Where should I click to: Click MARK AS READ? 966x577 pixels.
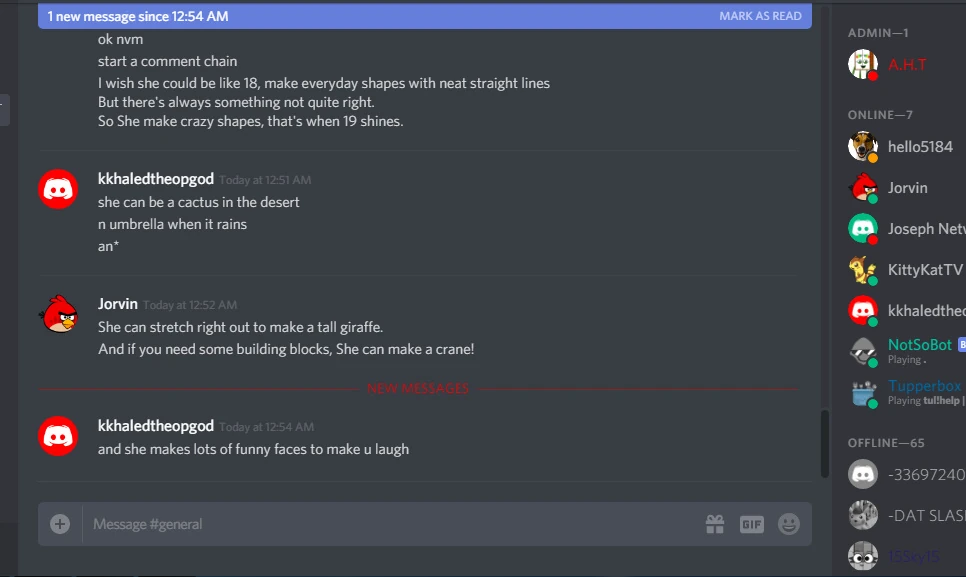tap(760, 16)
